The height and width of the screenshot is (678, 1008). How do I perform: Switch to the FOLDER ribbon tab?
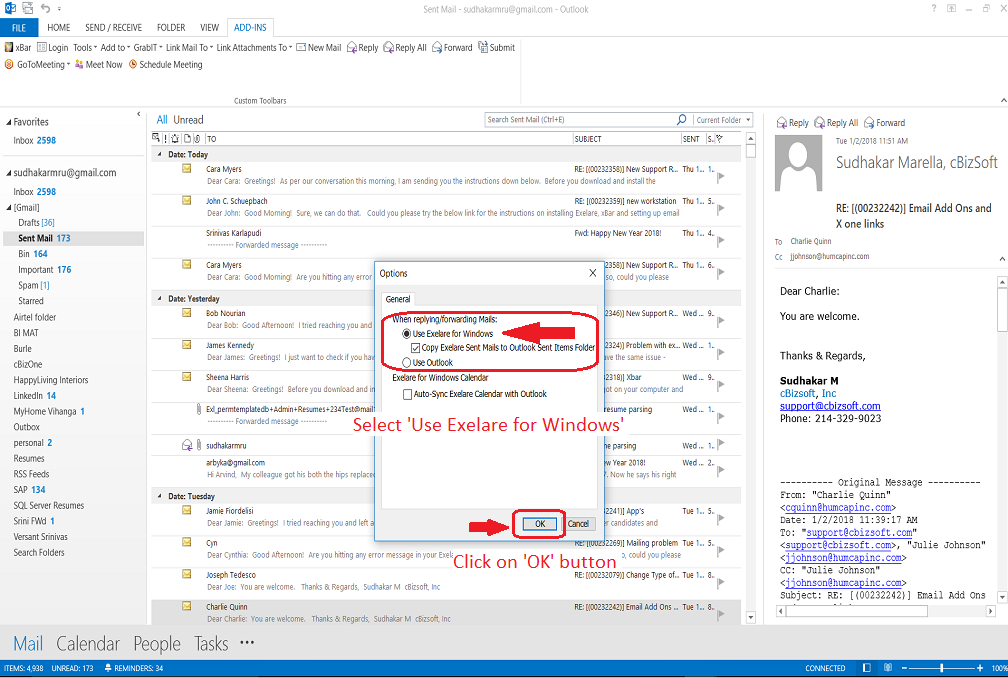pyautogui.click(x=171, y=28)
